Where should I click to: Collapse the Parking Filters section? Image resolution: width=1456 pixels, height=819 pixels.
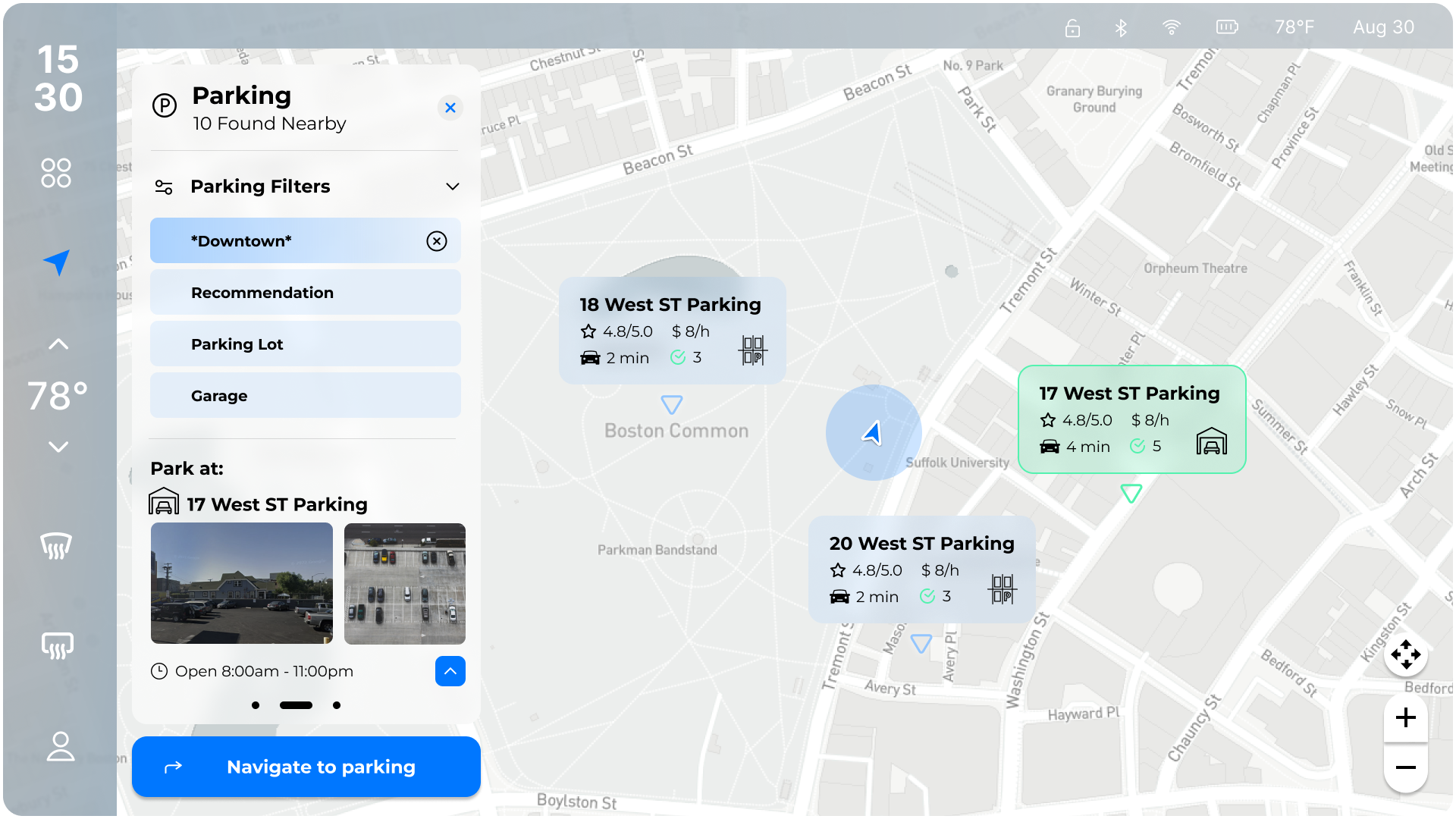point(453,187)
